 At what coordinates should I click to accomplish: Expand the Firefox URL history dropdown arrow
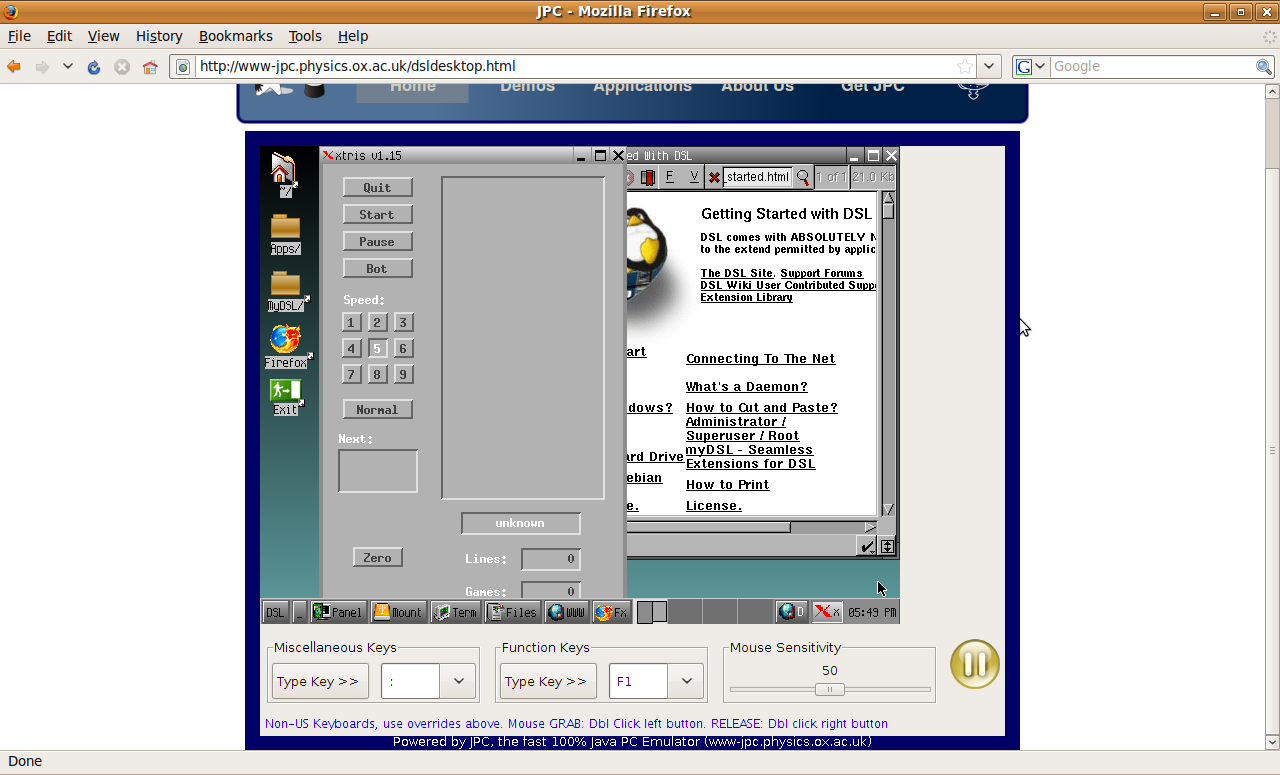(989, 66)
